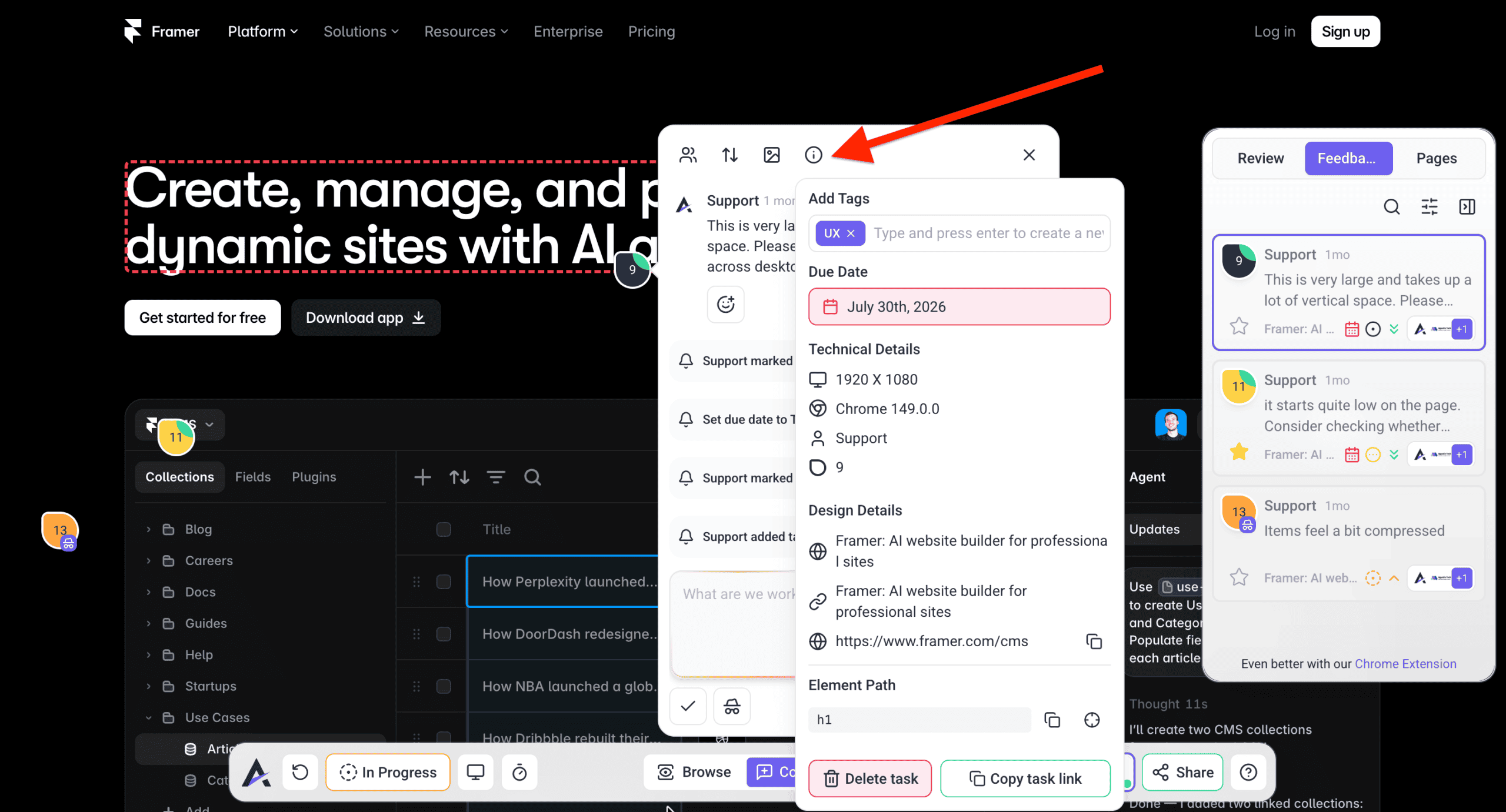The image size is (1506, 812).
Task: Open the Fields tab
Action: [253, 477]
